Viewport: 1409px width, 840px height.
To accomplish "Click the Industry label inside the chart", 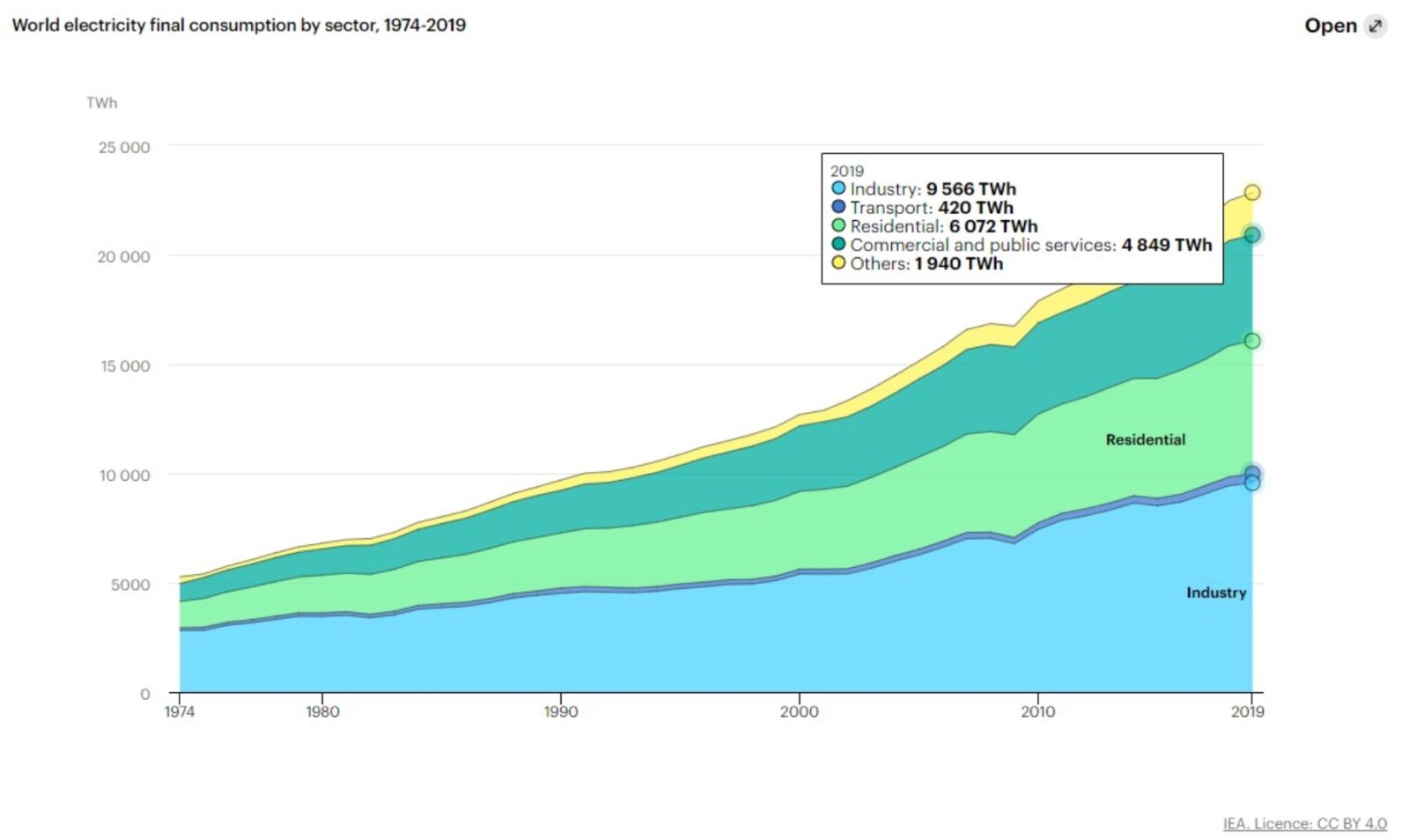I will [x=1215, y=593].
